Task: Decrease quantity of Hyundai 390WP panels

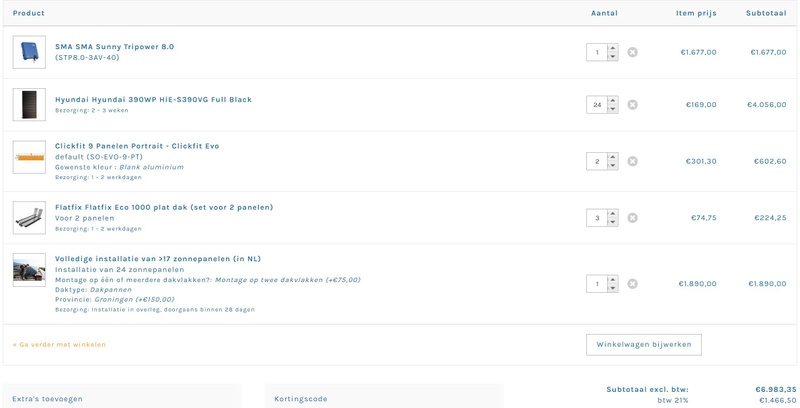Action: [612, 109]
